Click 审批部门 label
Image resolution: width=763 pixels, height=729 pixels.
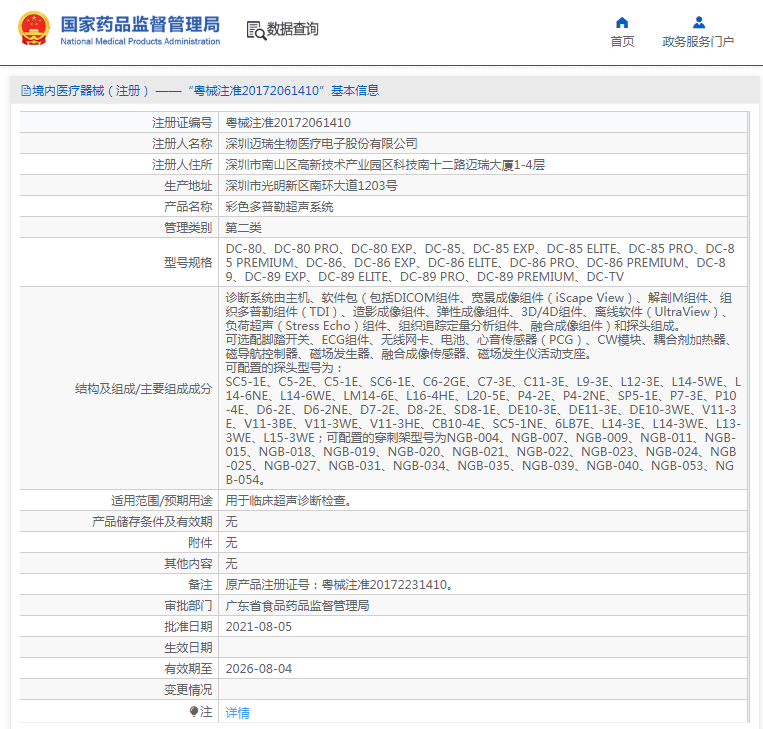[188, 605]
